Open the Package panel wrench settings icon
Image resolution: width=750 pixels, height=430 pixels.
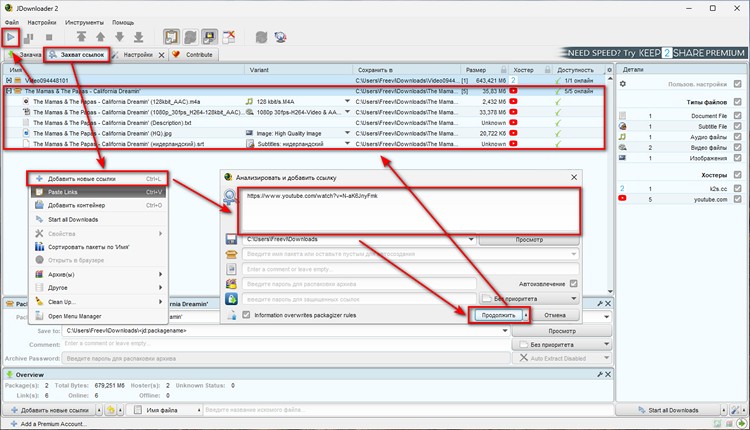pos(600,304)
